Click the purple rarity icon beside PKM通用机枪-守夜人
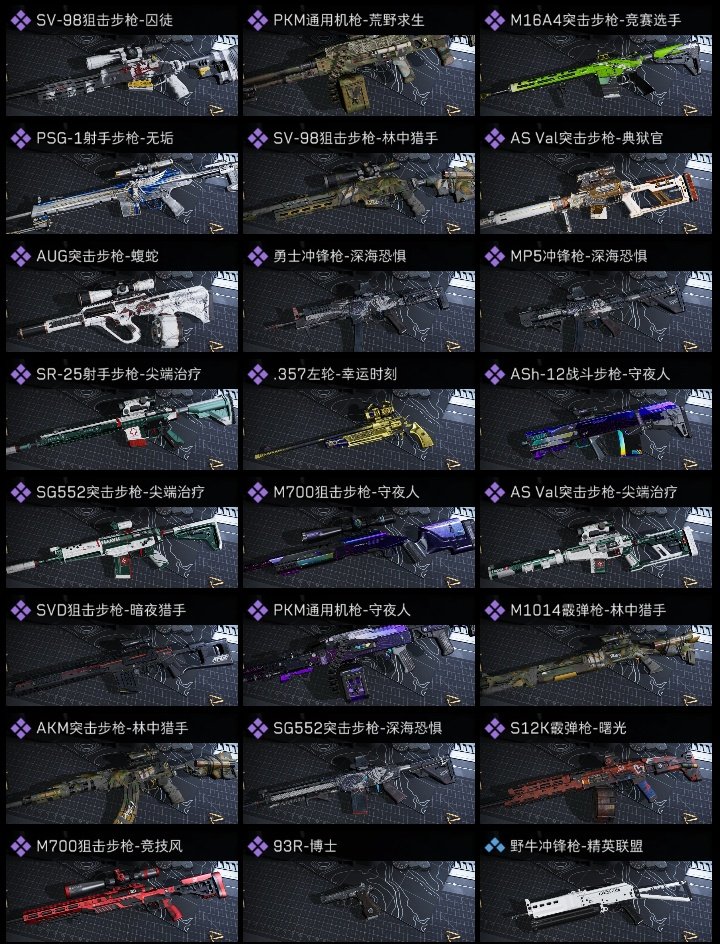The height and width of the screenshot is (944, 720). [258, 610]
